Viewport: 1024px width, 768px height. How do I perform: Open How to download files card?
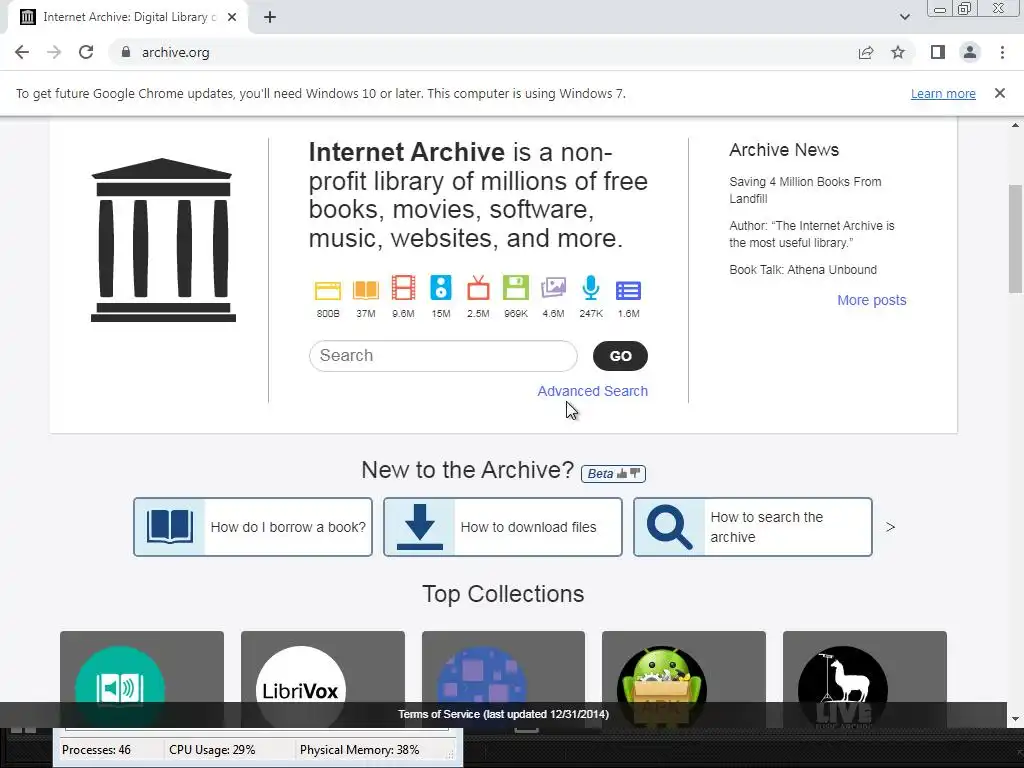503,527
